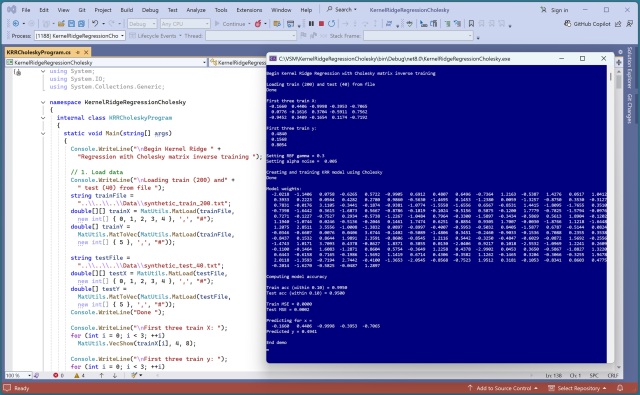The height and width of the screenshot is (395, 640).
Task: Restart debugging with the circular arrow
Action: 331,24
